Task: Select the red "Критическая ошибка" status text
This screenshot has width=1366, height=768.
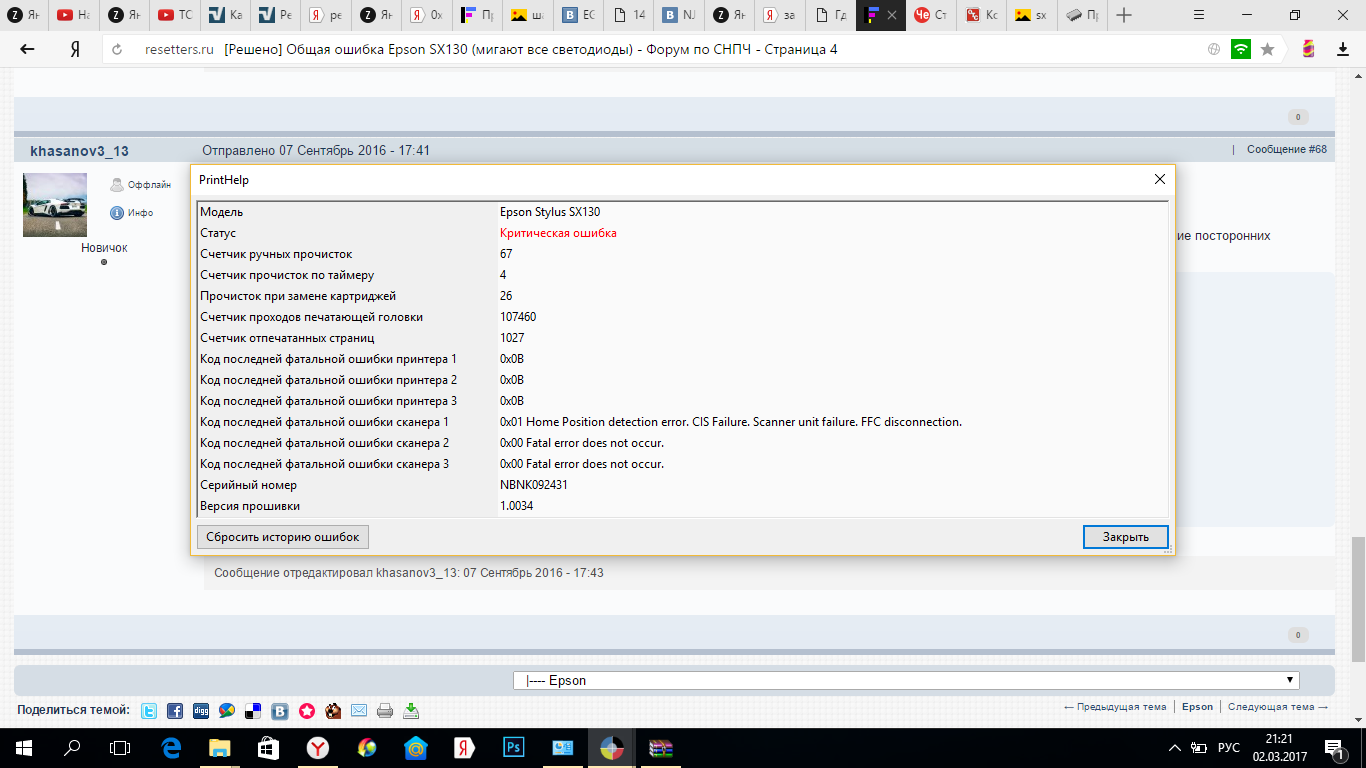Action: (x=558, y=233)
